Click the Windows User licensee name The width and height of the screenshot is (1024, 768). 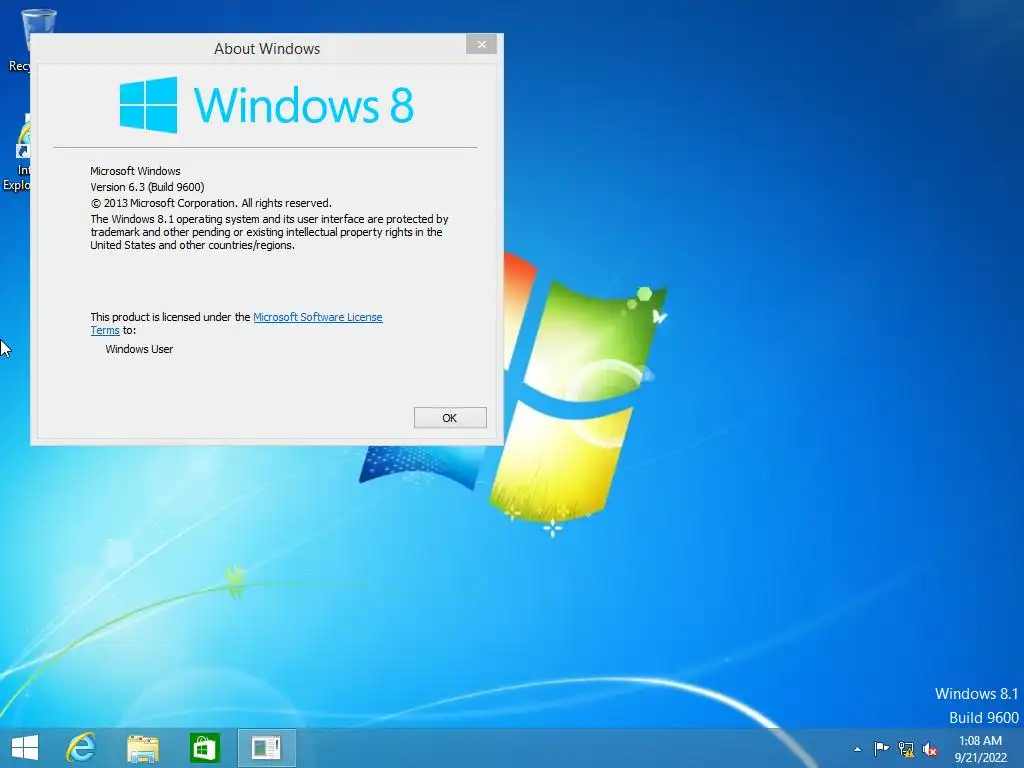139,349
